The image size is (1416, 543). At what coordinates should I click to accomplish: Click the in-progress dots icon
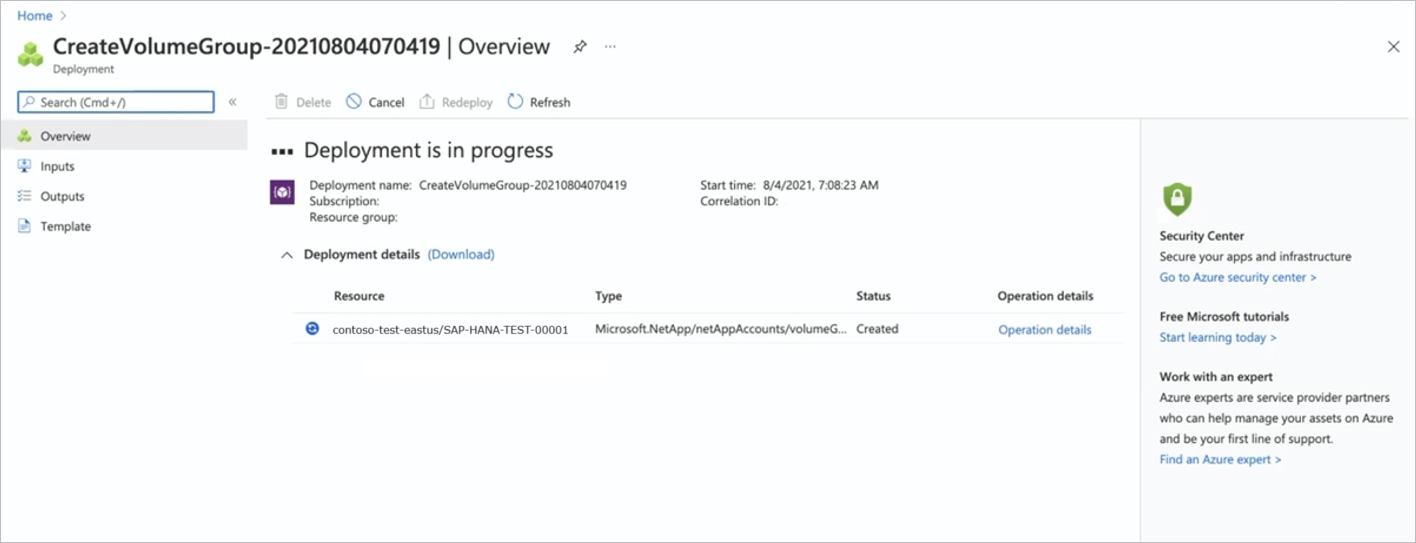[282, 152]
